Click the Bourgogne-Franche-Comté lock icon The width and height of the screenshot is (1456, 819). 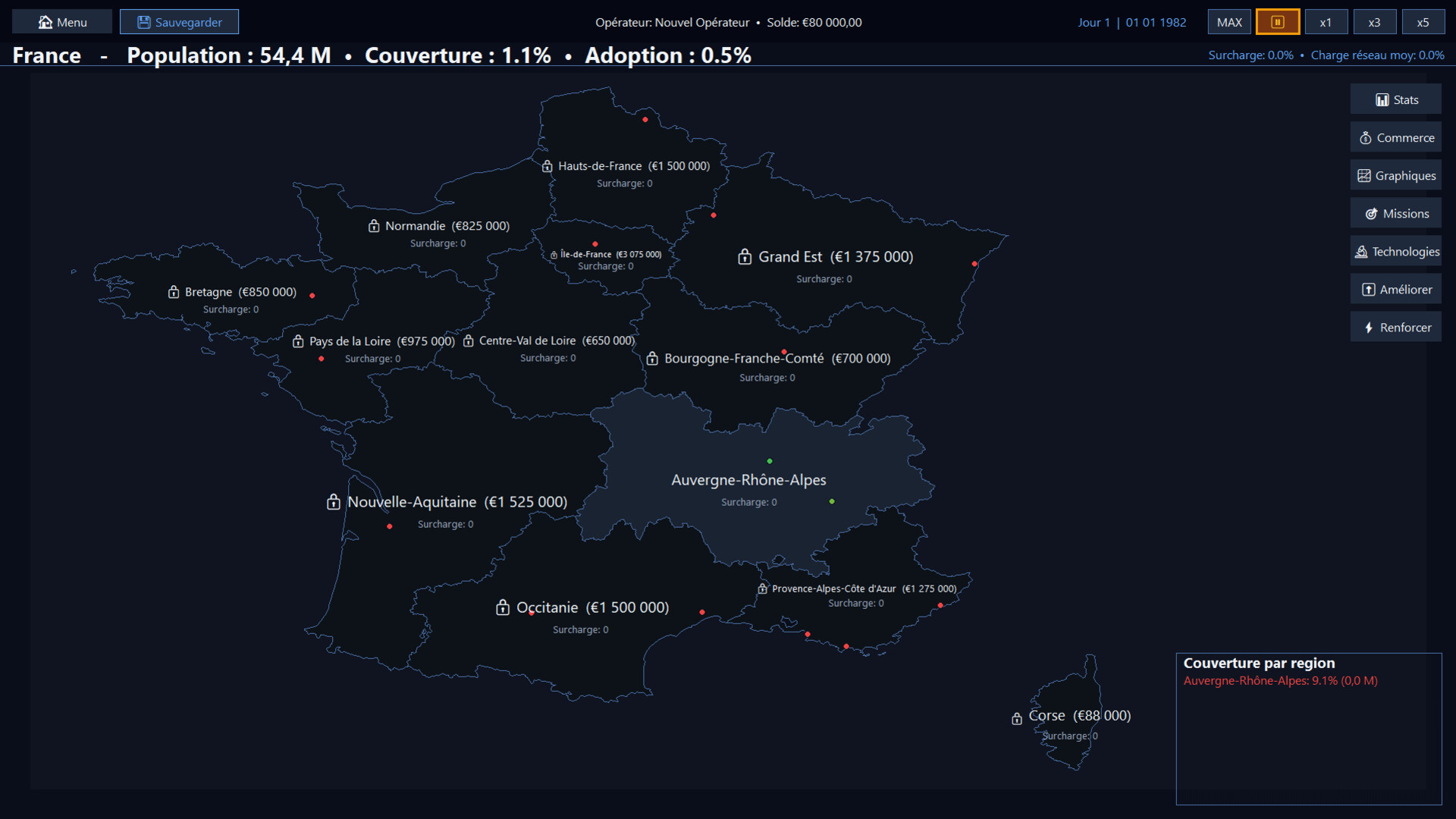coord(652,359)
